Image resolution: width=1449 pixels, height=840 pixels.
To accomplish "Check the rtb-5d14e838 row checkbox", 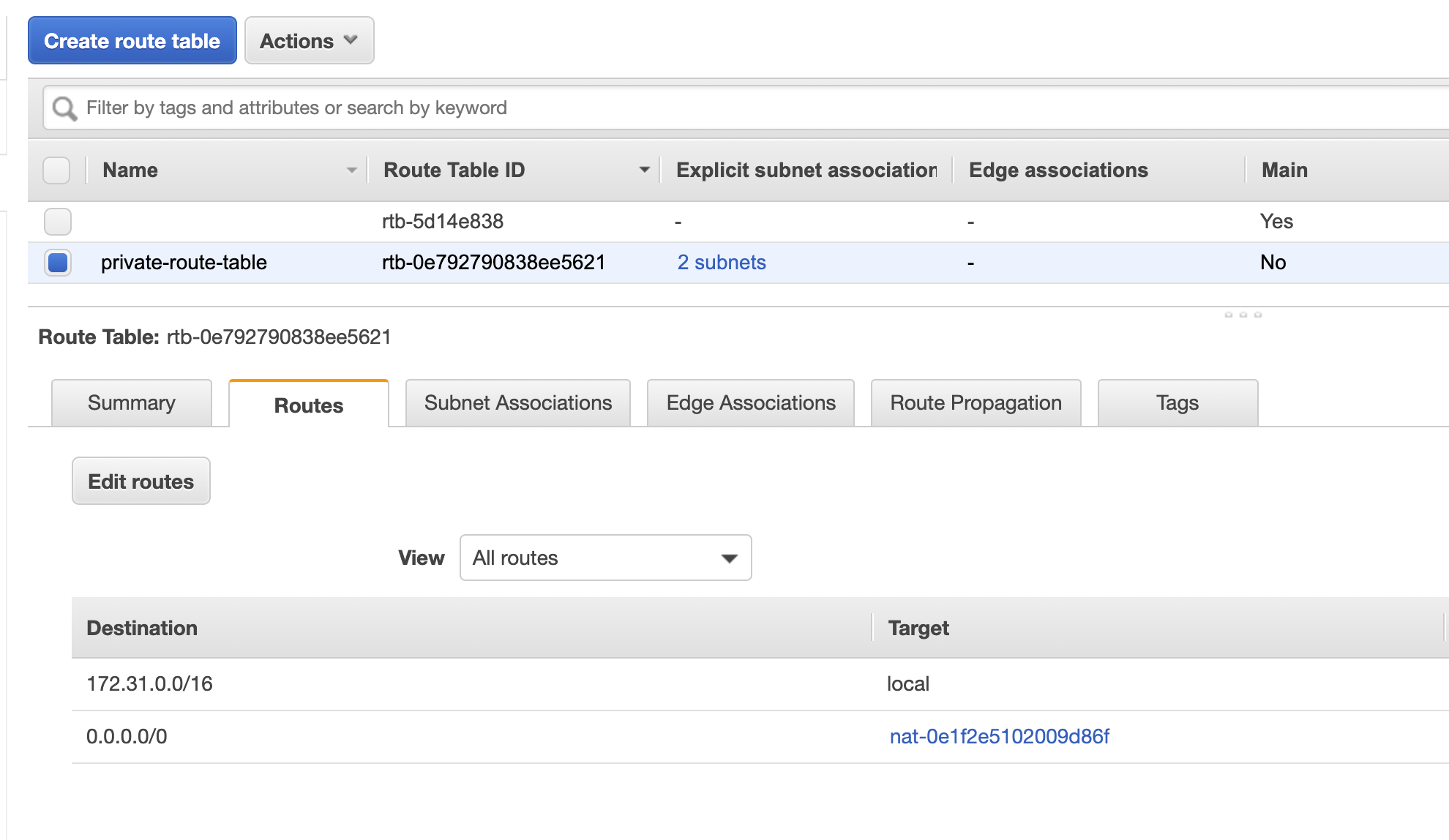I will click(57, 222).
